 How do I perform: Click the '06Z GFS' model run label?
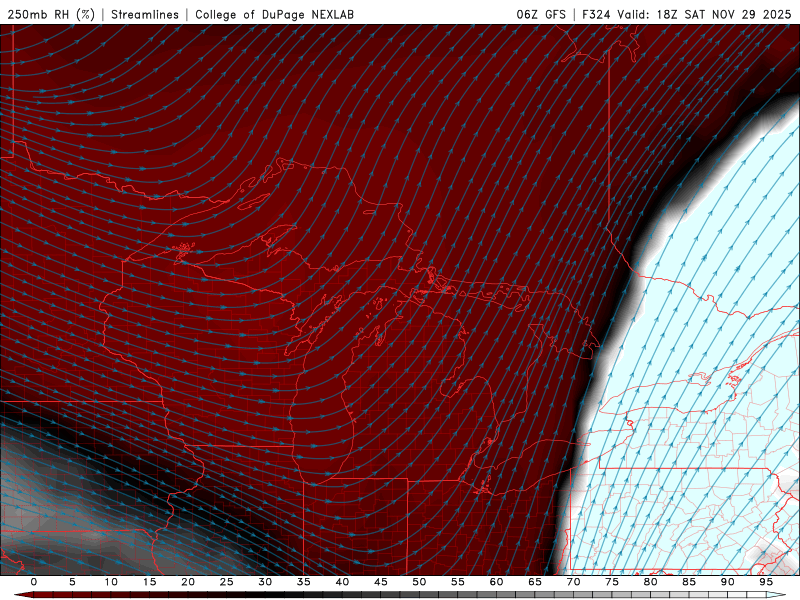(541, 14)
